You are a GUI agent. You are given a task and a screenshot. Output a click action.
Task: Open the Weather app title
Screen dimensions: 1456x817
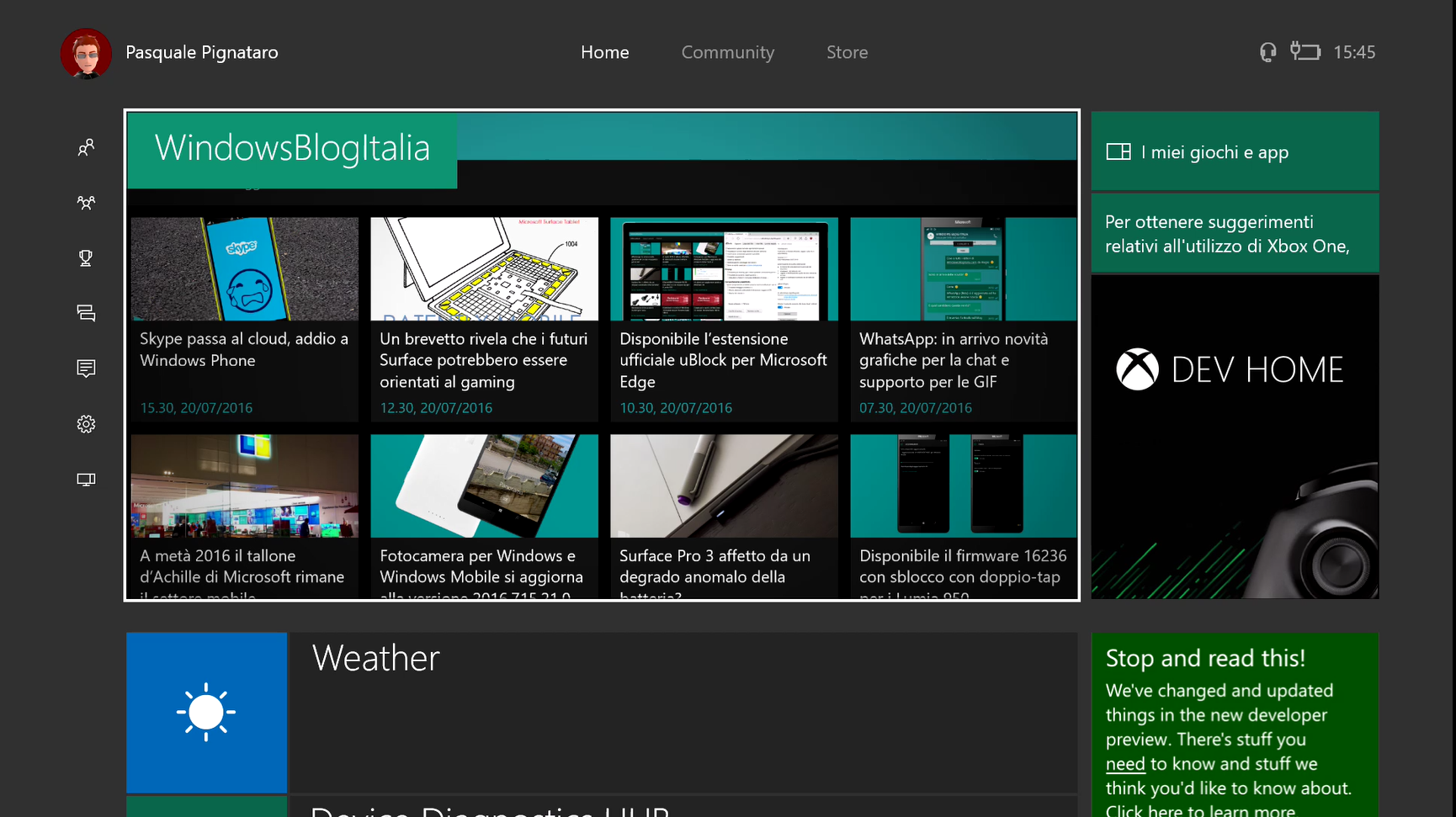pos(375,658)
